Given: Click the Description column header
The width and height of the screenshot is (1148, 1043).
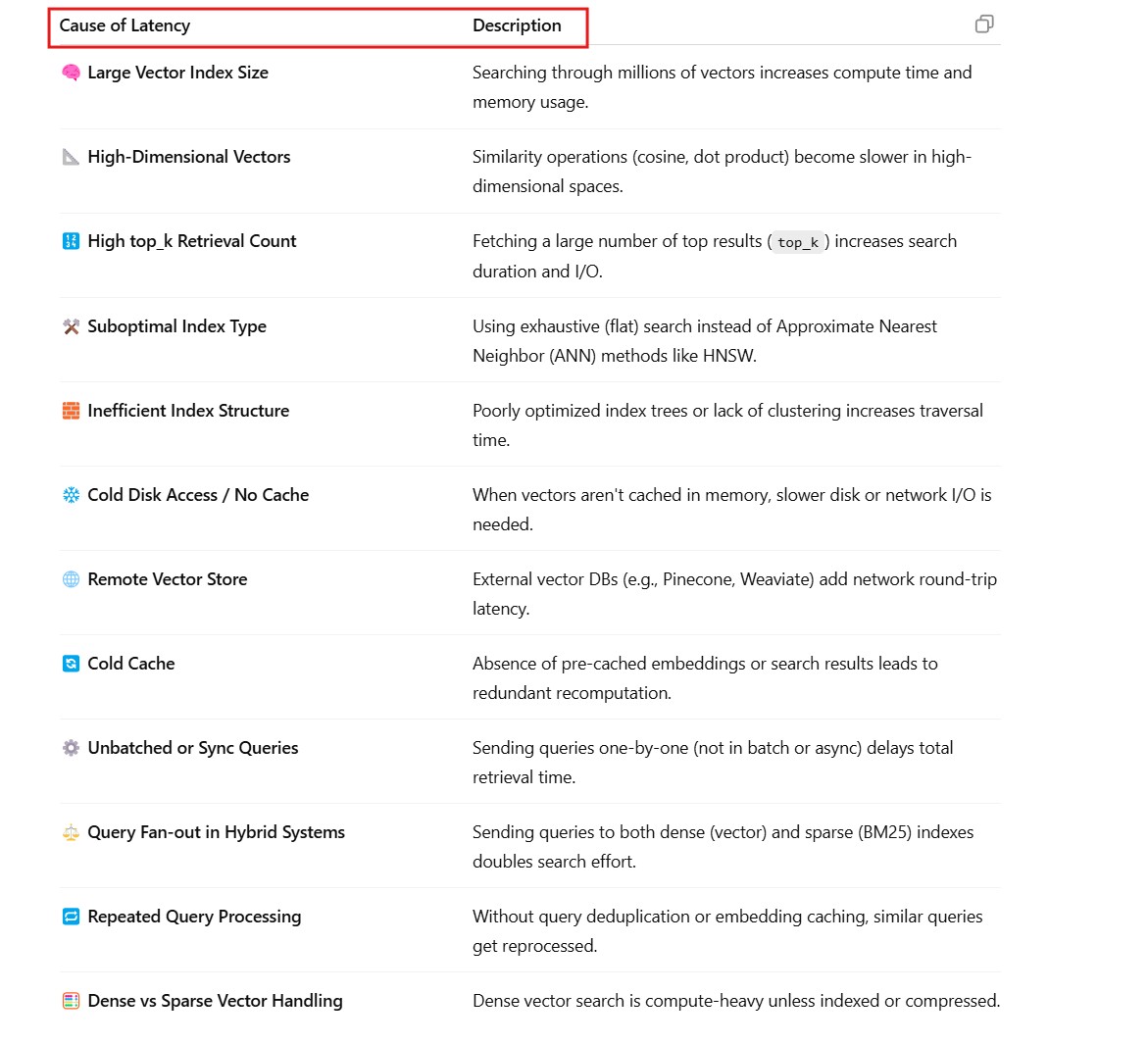Looking at the screenshot, I should [x=517, y=25].
